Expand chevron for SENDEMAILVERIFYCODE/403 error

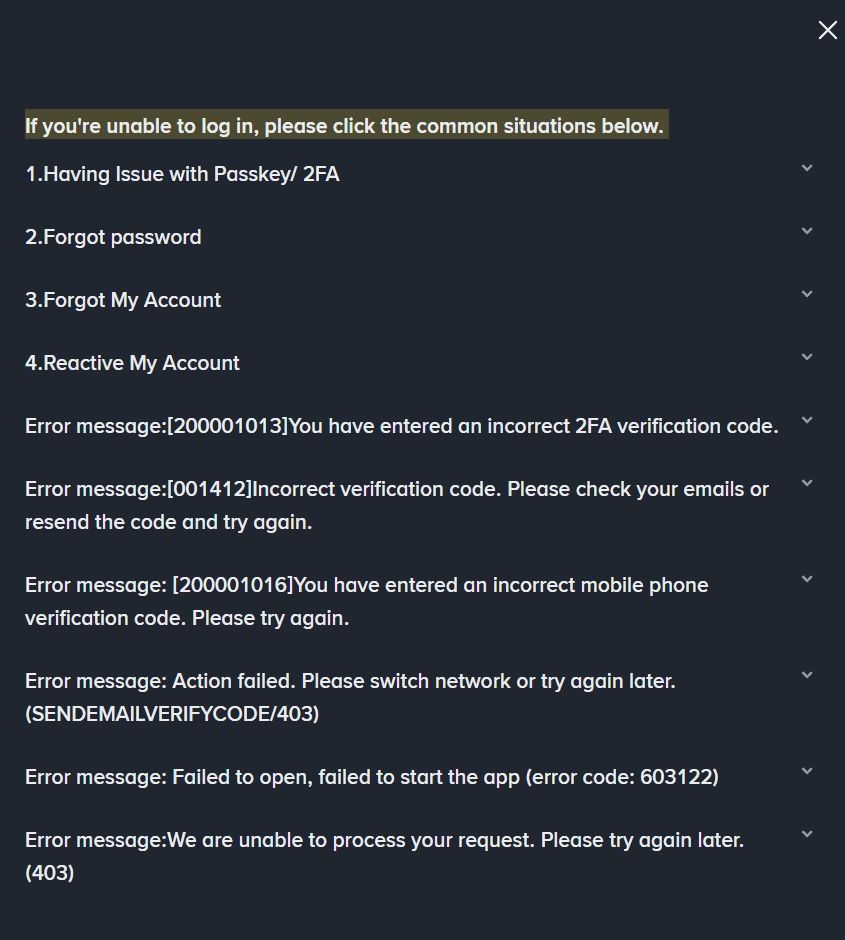coord(807,675)
